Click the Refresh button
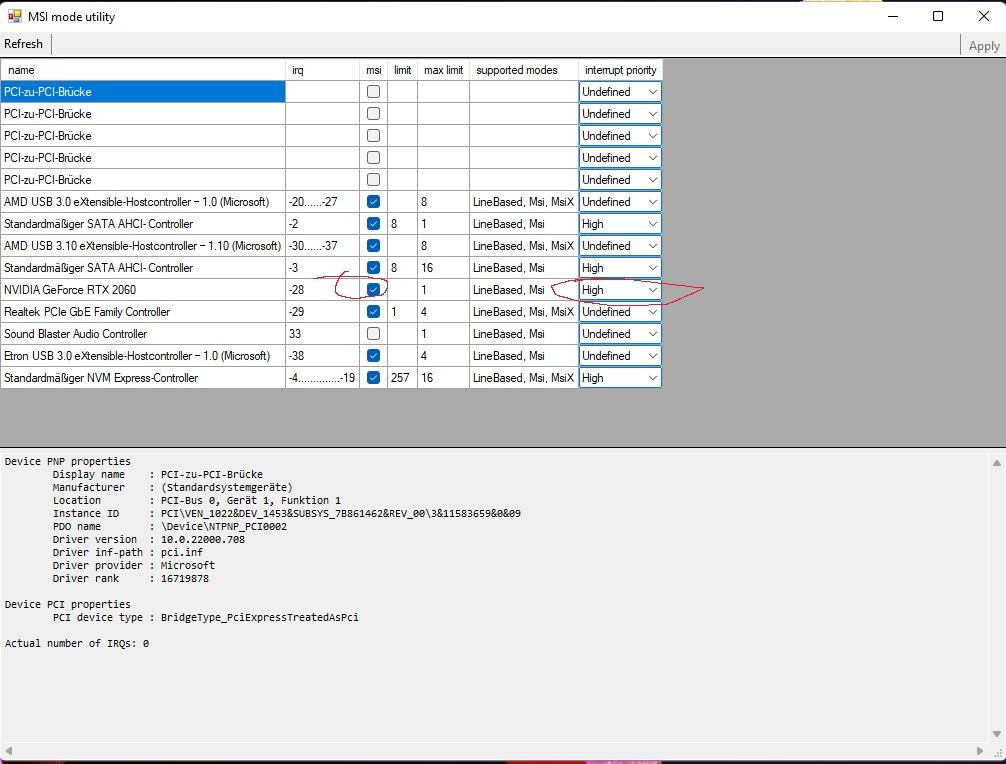The image size is (1006, 764). coord(24,44)
